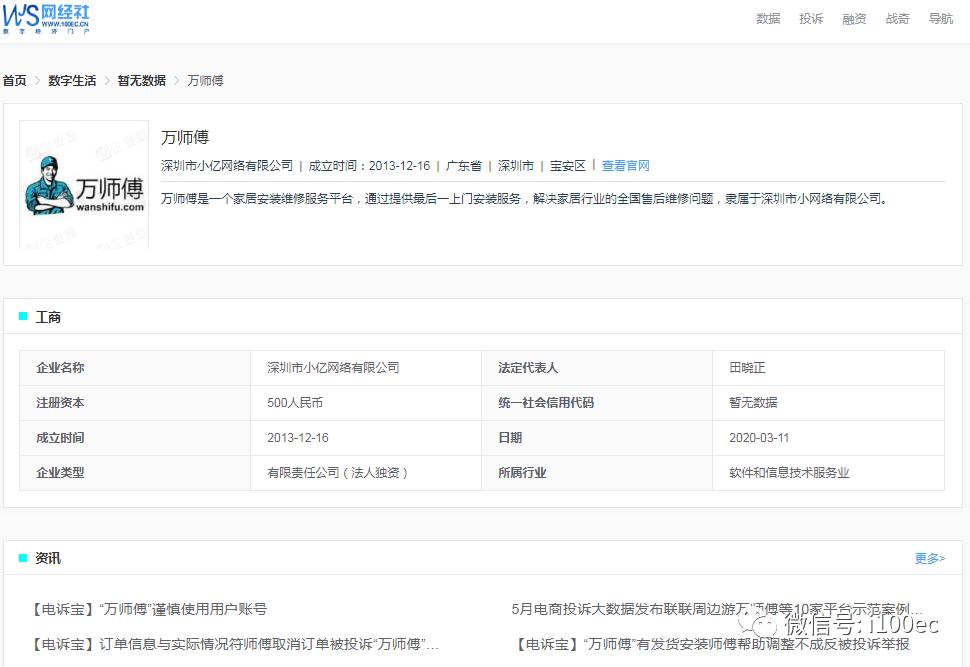Viewport: 970px width, 667px height.
Task: Open the 战奇 navigation item
Action: (x=897, y=19)
